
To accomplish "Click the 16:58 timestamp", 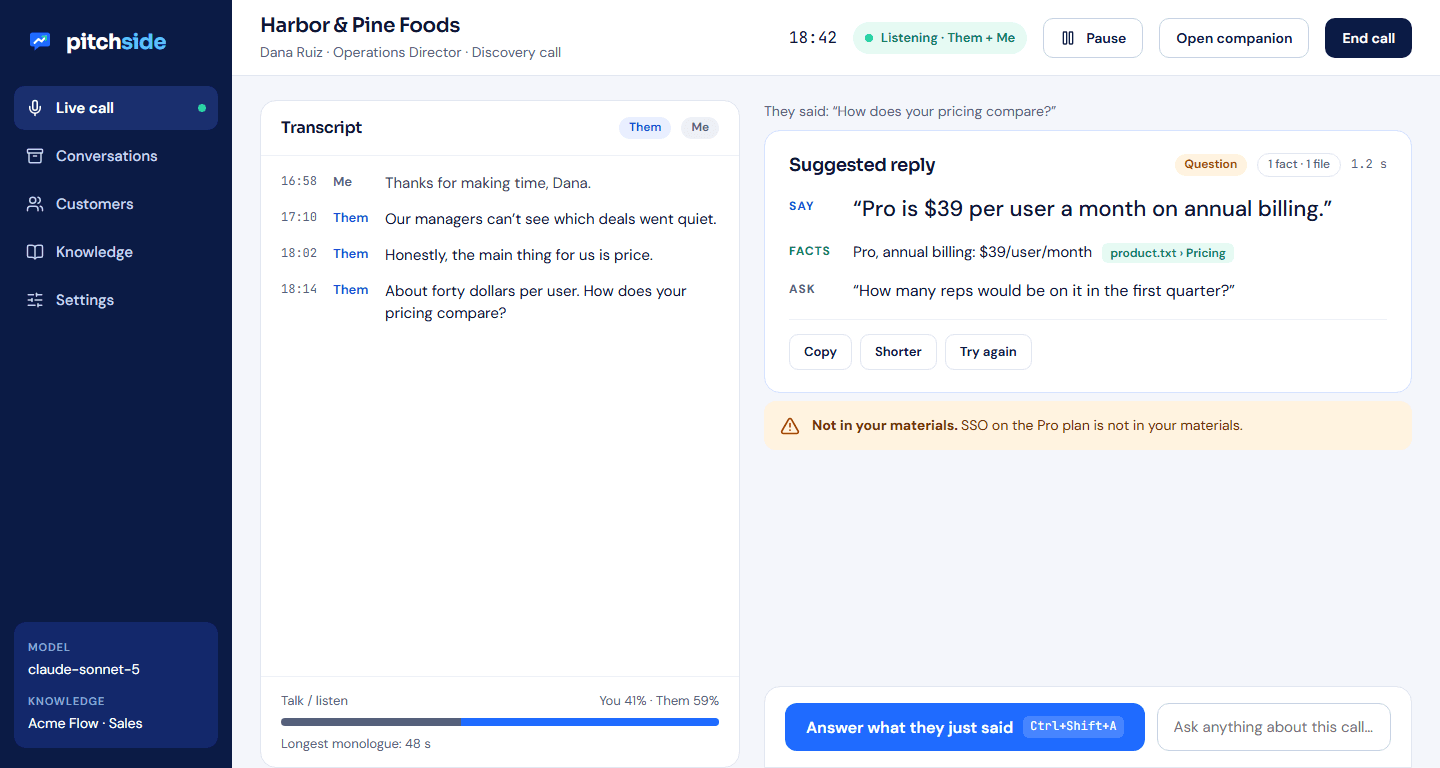I will point(299,182).
